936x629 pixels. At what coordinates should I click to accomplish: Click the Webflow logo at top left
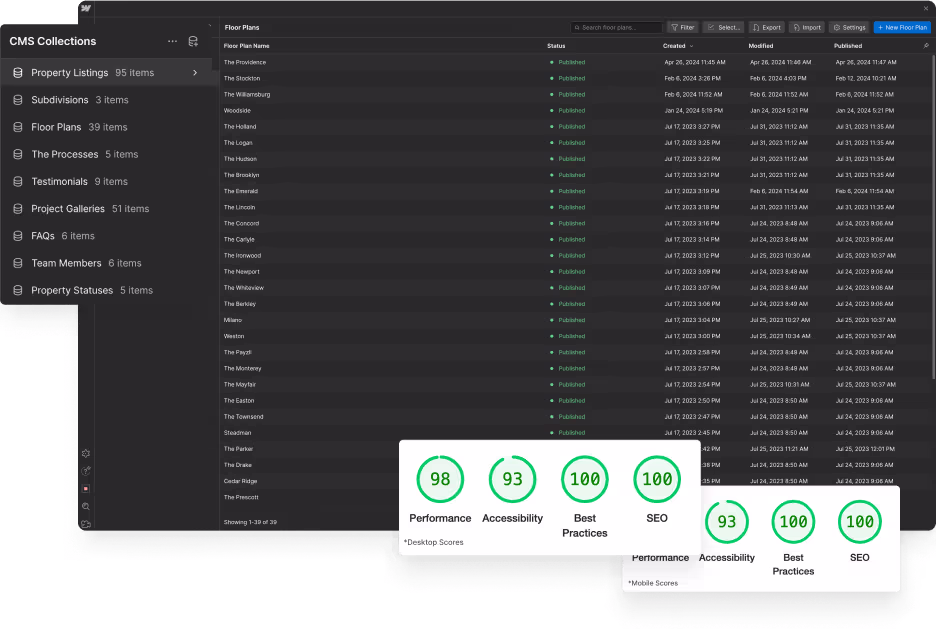(84, 8)
